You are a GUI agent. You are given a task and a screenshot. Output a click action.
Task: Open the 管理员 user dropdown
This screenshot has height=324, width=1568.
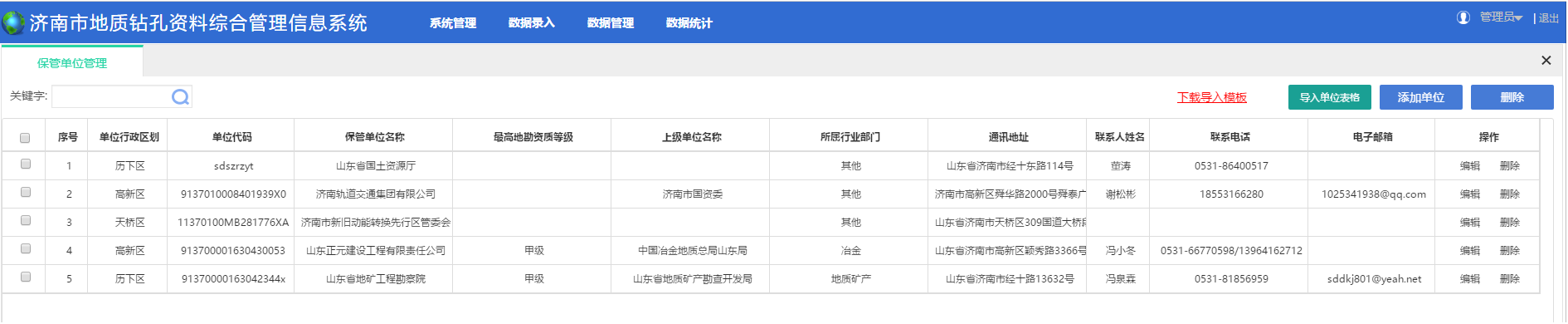1501,17
